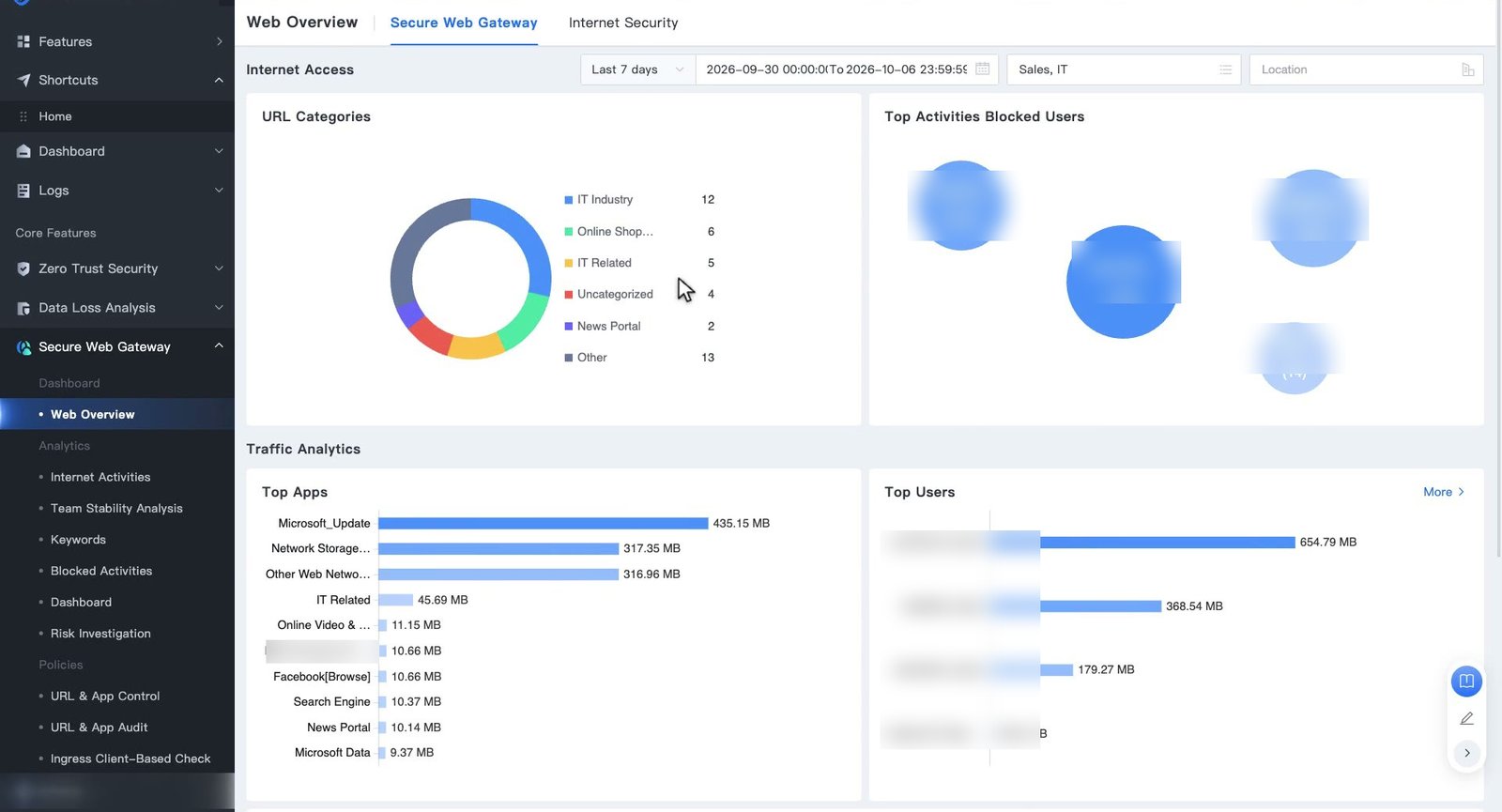
Task: Open the calendar icon in date range
Action: [983, 69]
